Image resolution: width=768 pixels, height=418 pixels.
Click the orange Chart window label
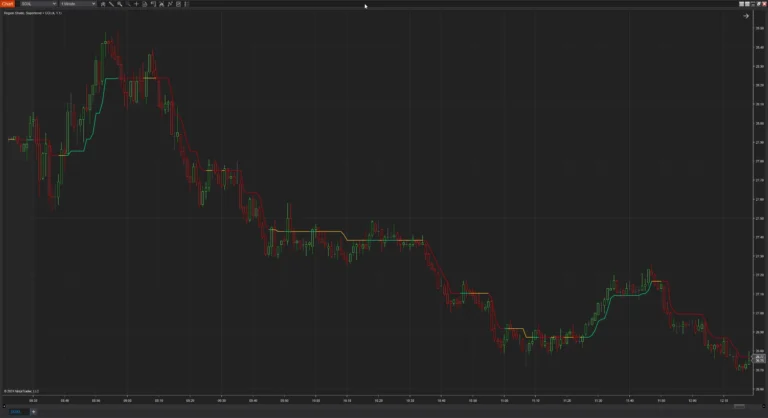(7, 4)
